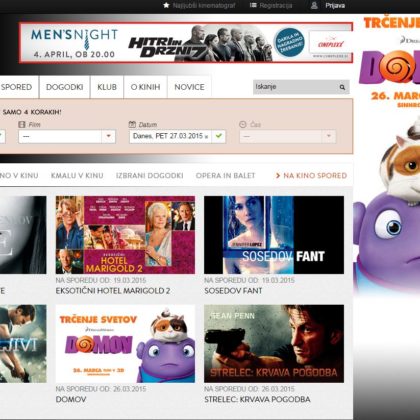
Task: Open the Novice menu item
Action: (189, 87)
